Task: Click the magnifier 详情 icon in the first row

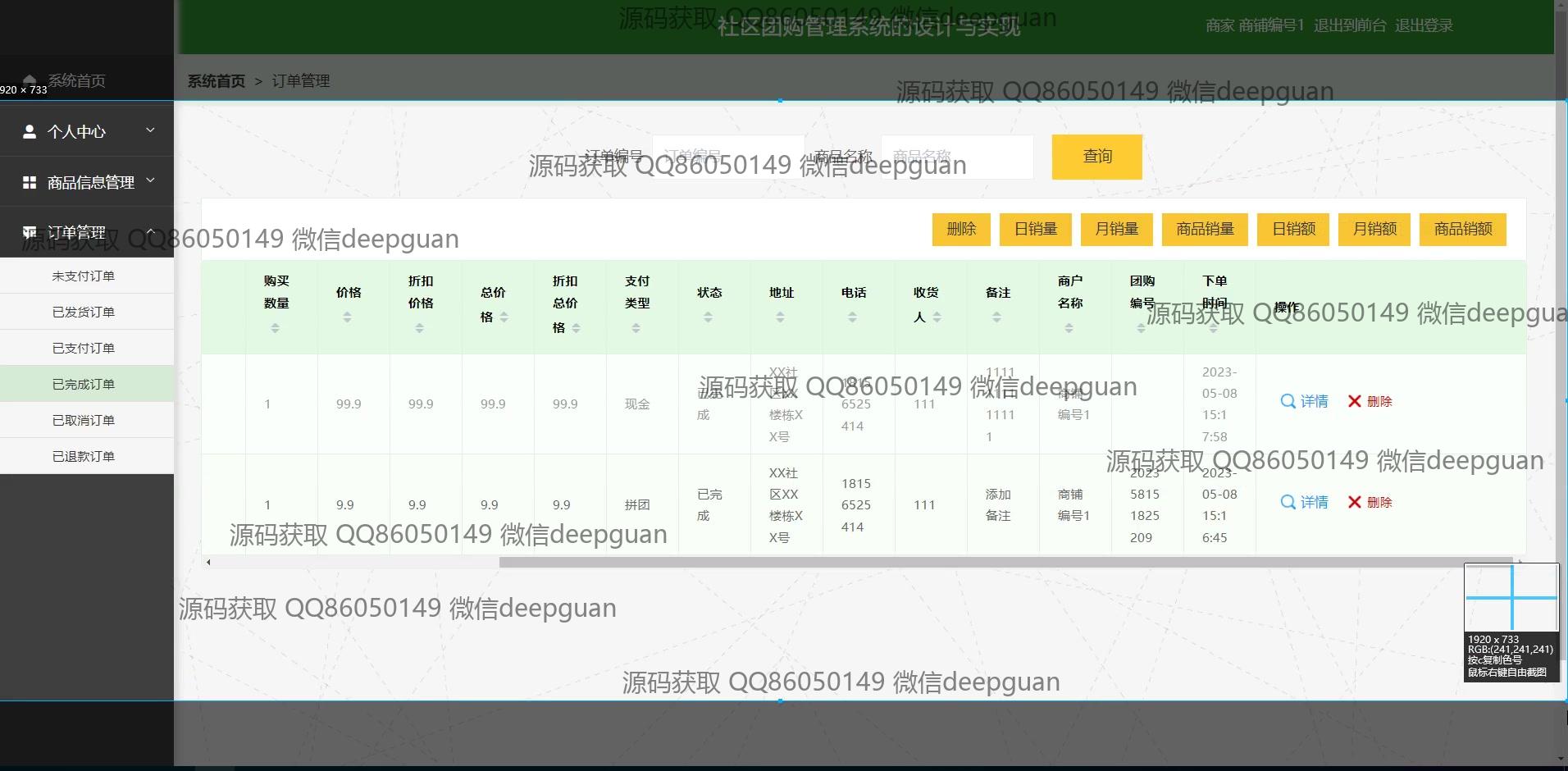Action: pos(1288,401)
